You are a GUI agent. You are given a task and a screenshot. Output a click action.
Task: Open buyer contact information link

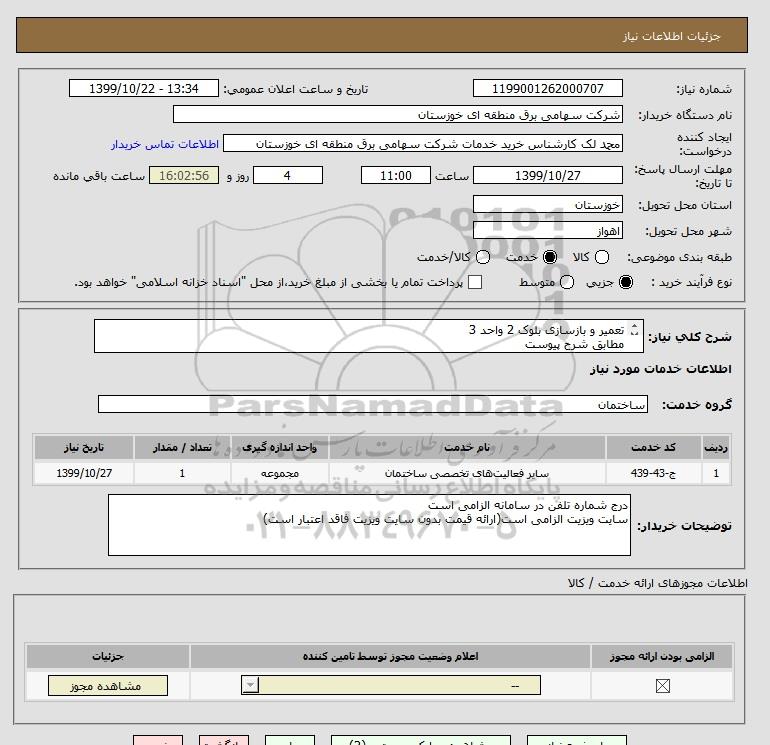pyautogui.click(x=165, y=144)
